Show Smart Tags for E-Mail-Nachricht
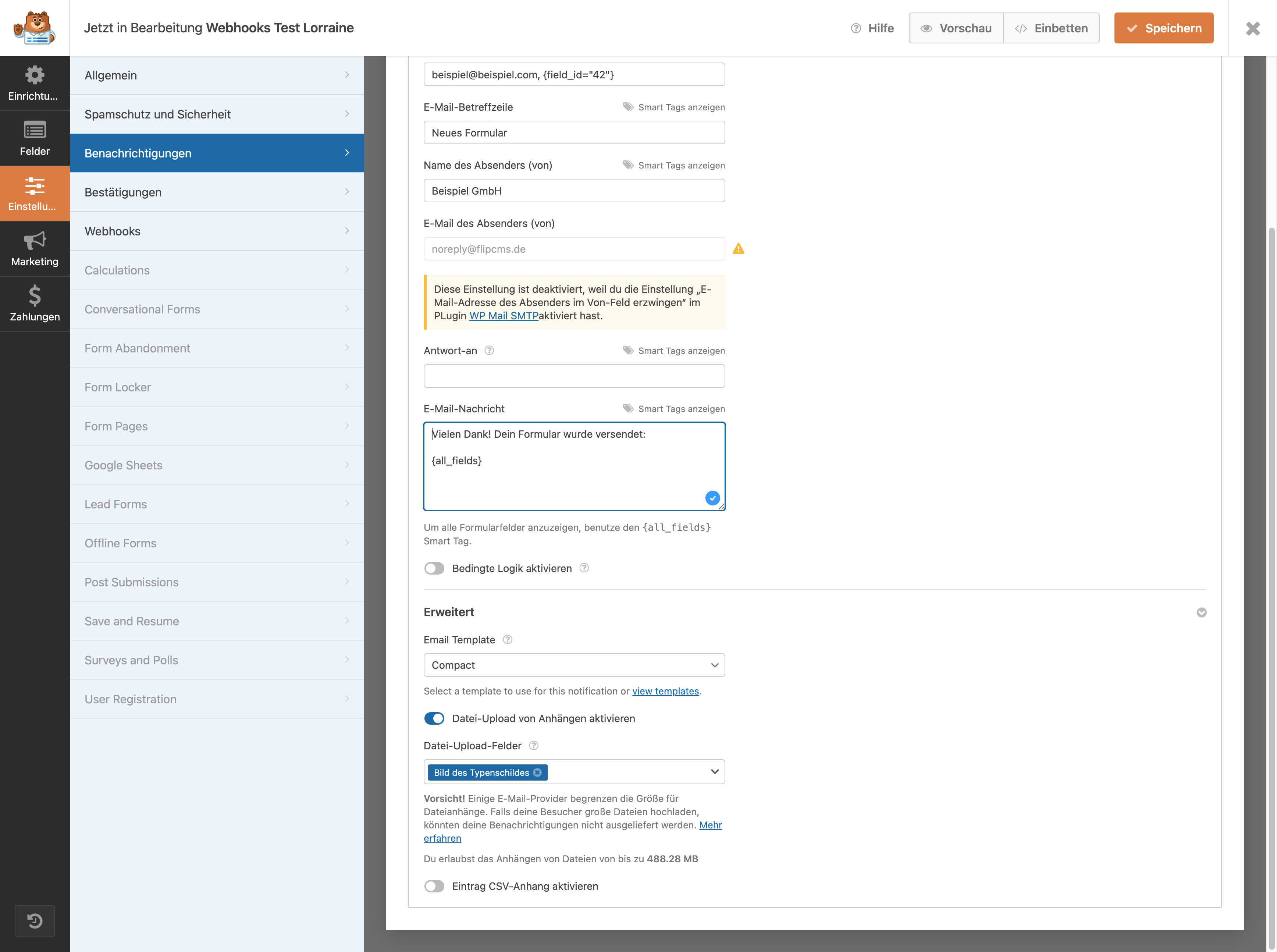This screenshot has height=952, width=1277. coord(674,409)
